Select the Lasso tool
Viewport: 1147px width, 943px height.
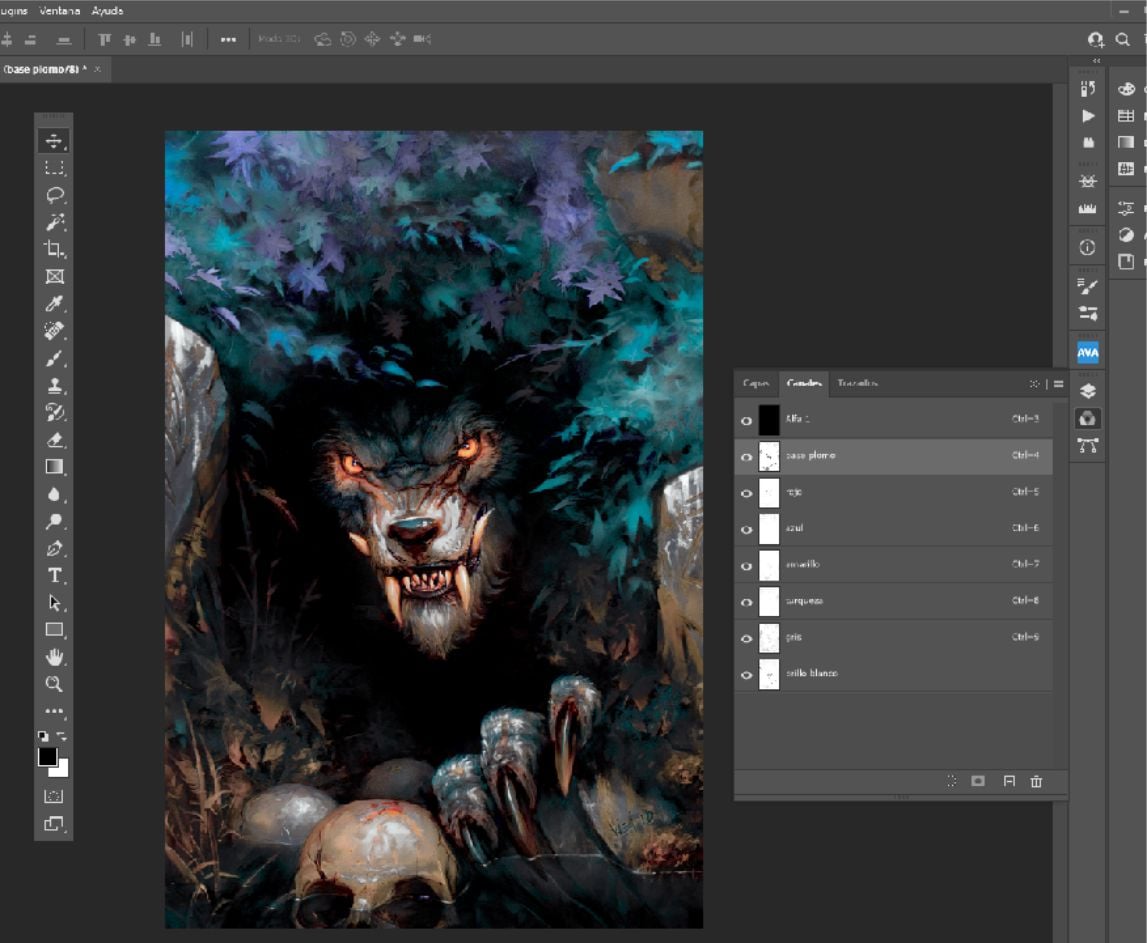pyautogui.click(x=54, y=195)
